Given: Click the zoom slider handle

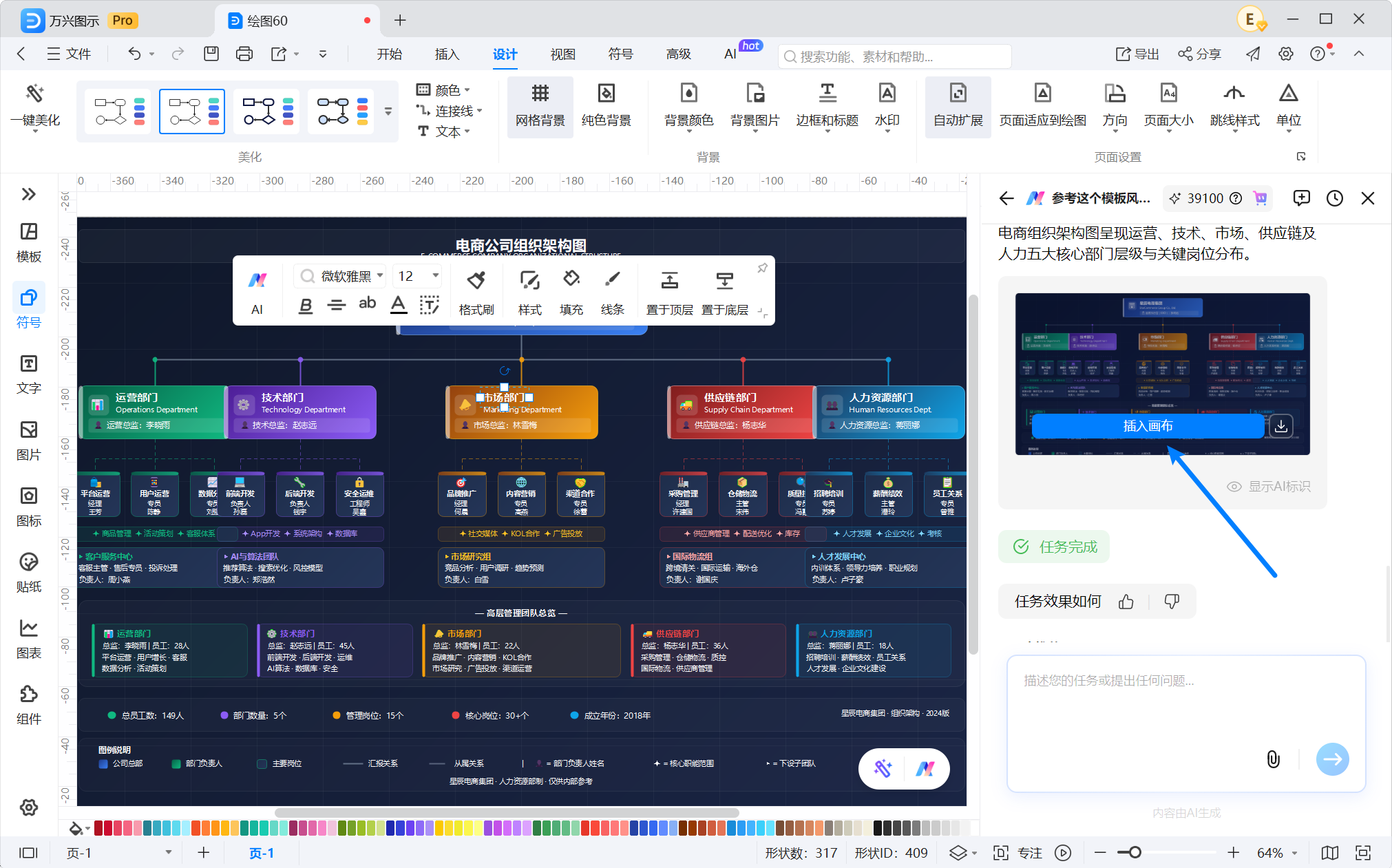Looking at the screenshot, I should [1135, 853].
